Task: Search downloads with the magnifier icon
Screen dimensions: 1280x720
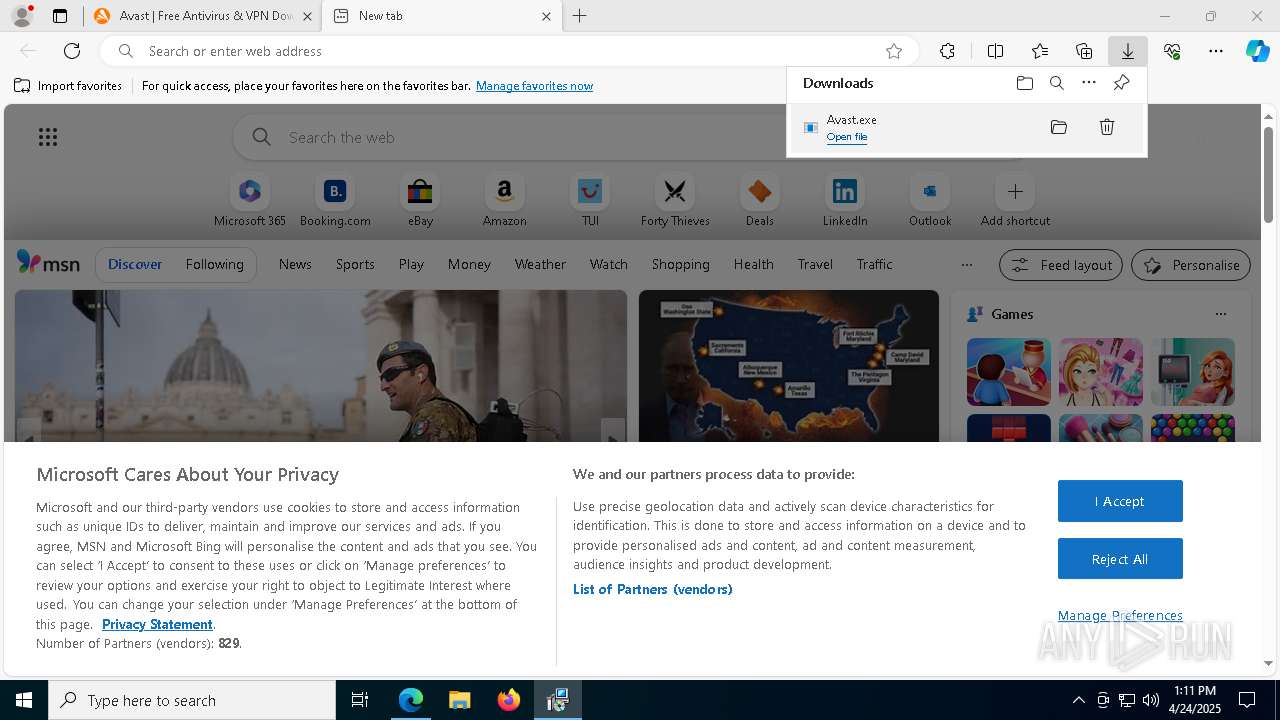Action: (x=1056, y=83)
